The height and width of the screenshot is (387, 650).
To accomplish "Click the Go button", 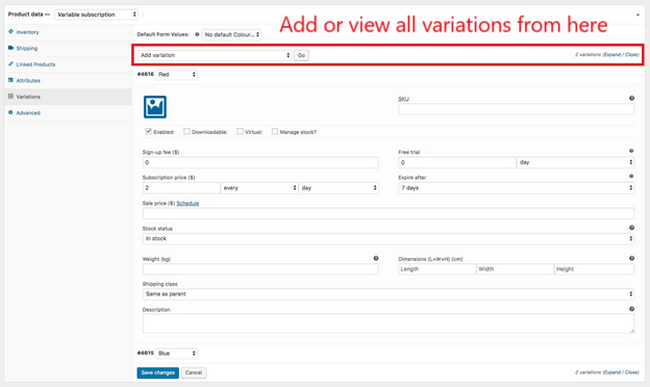I will 301,55.
